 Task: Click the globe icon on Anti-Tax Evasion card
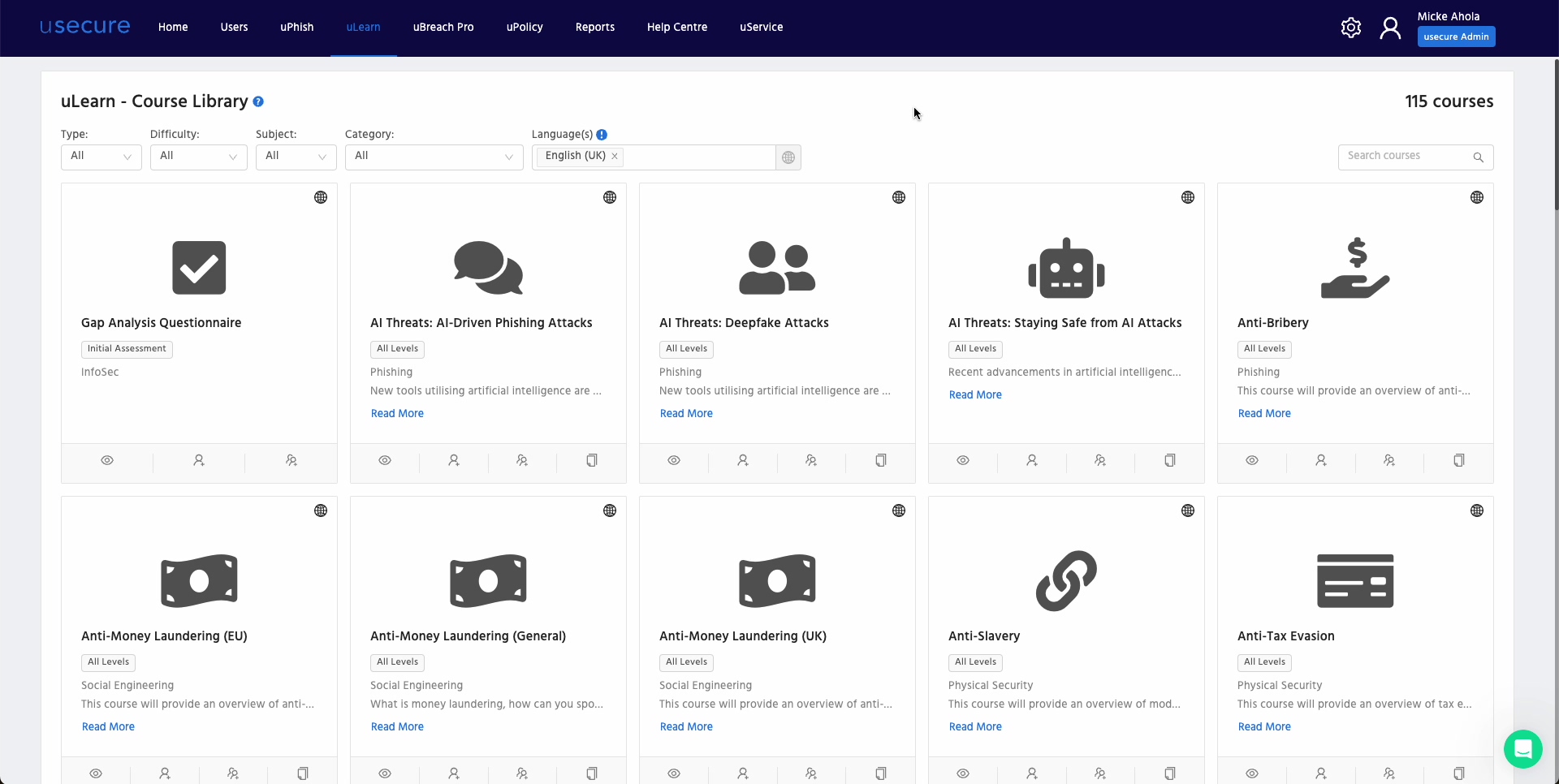point(1477,511)
